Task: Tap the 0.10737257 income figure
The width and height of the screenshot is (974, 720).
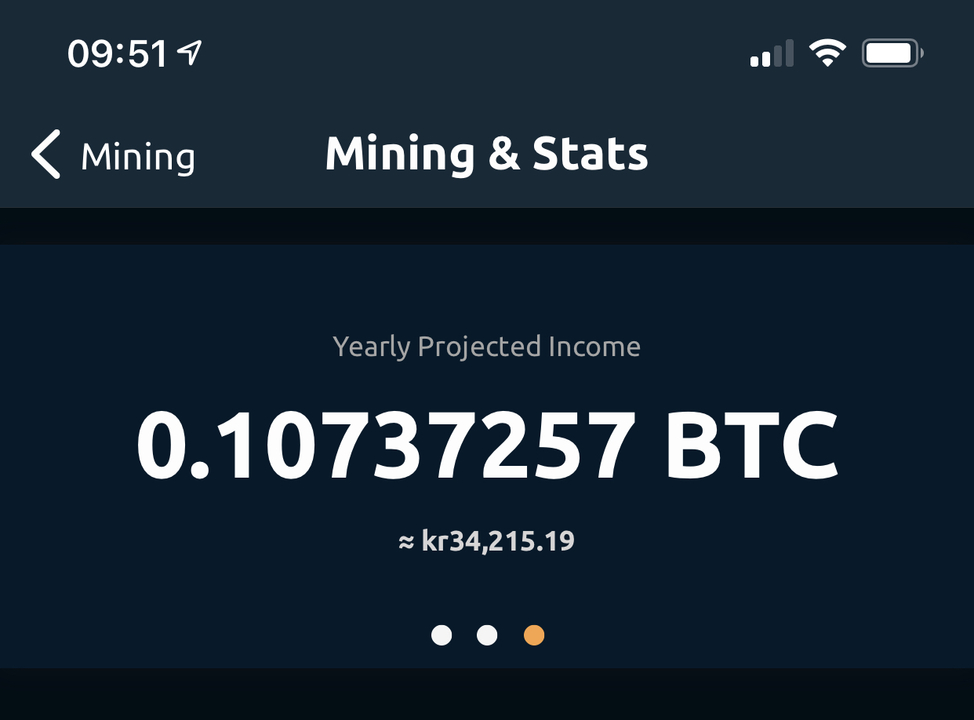Action: tap(386, 445)
